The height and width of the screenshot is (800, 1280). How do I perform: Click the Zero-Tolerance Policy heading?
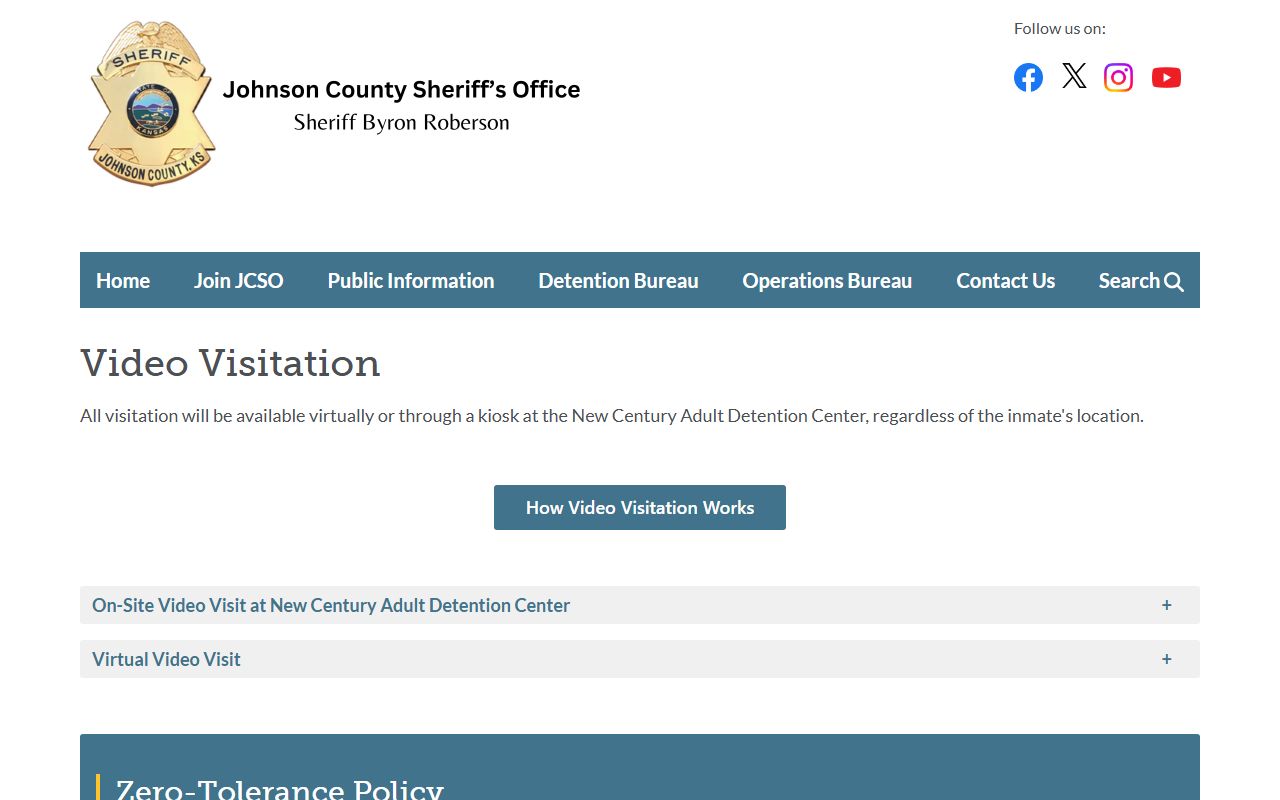click(x=279, y=788)
